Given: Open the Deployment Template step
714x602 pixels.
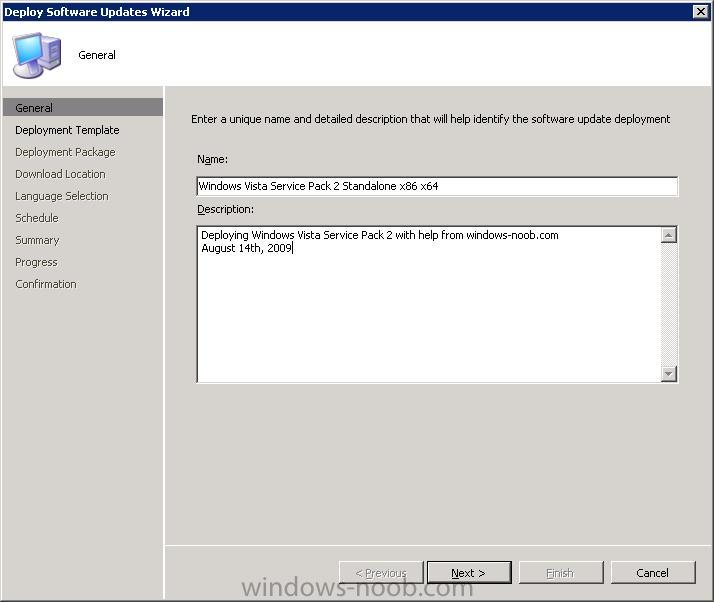Looking at the screenshot, I should (x=67, y=130).
